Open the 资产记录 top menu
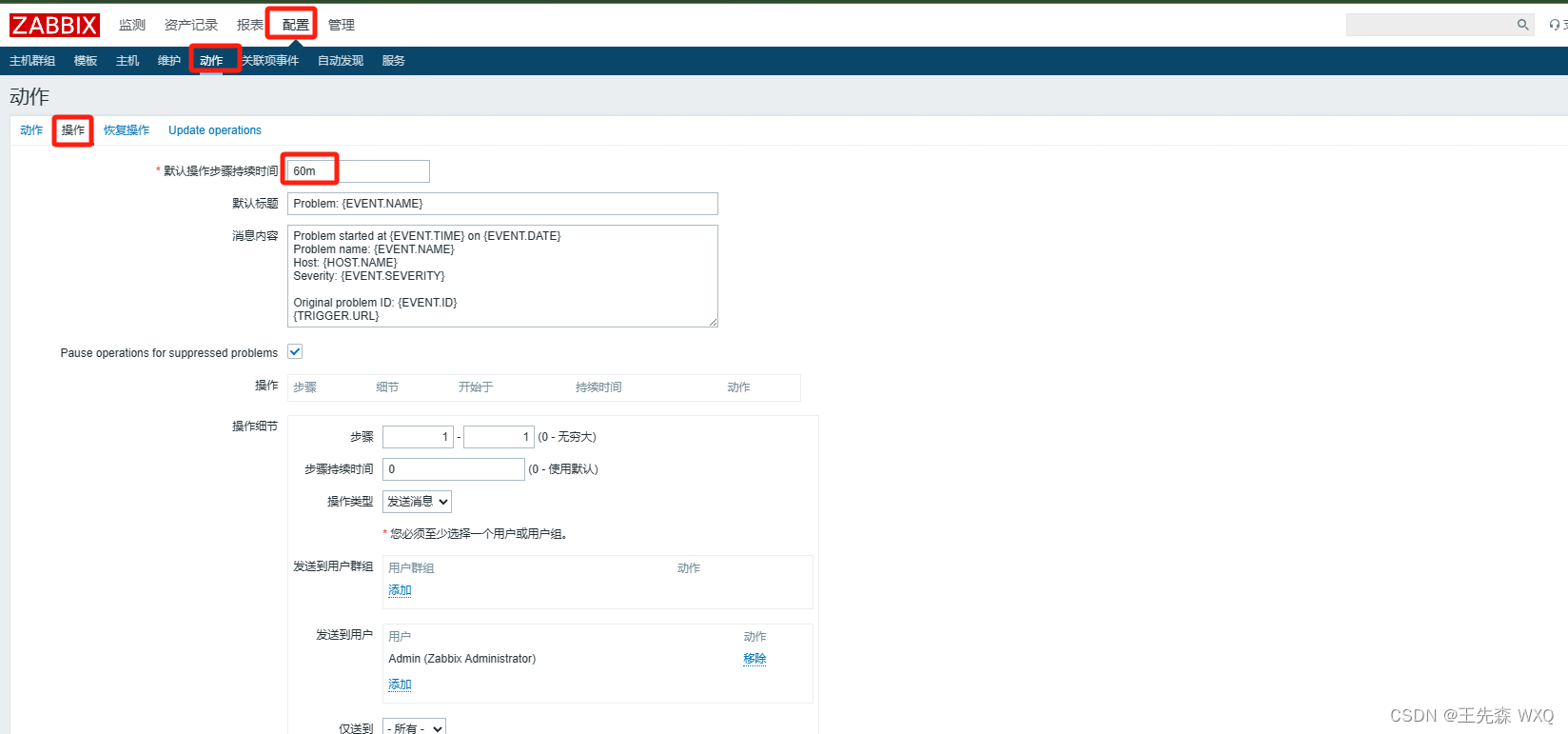Viewport: 1568px width, 734px height. click(x=191, y=25)
